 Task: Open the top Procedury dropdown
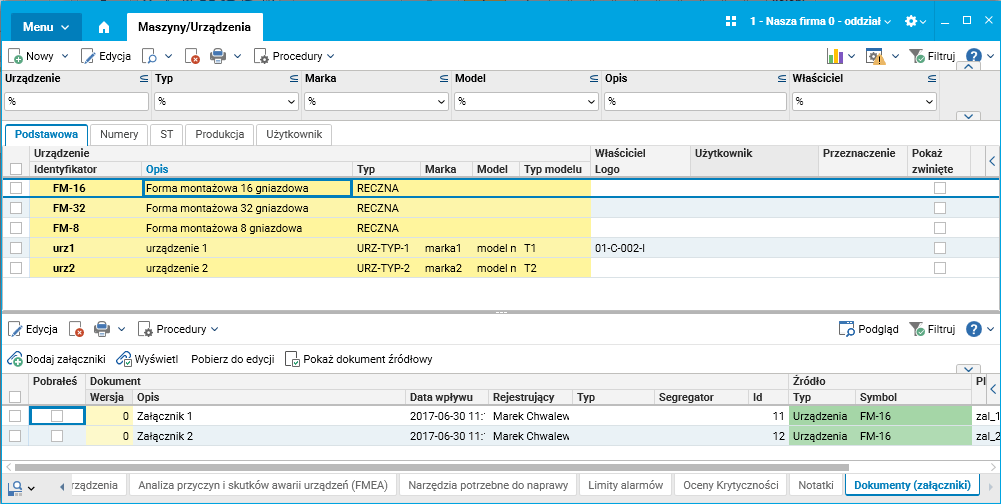(295, 57)
